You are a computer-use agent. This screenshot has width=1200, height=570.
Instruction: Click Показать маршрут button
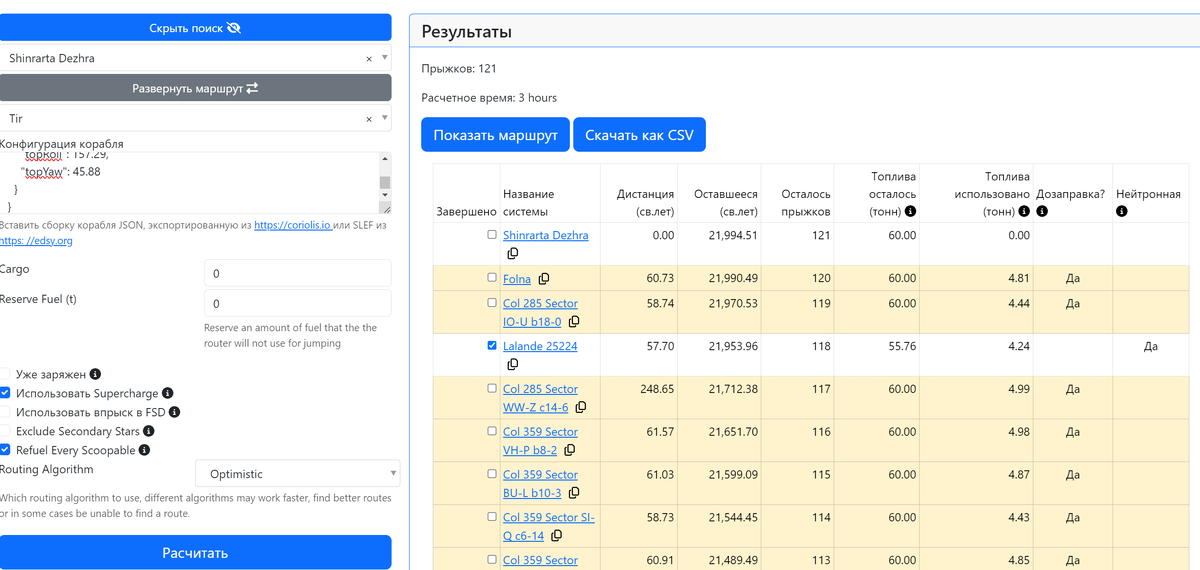click(x=495, y=135)
